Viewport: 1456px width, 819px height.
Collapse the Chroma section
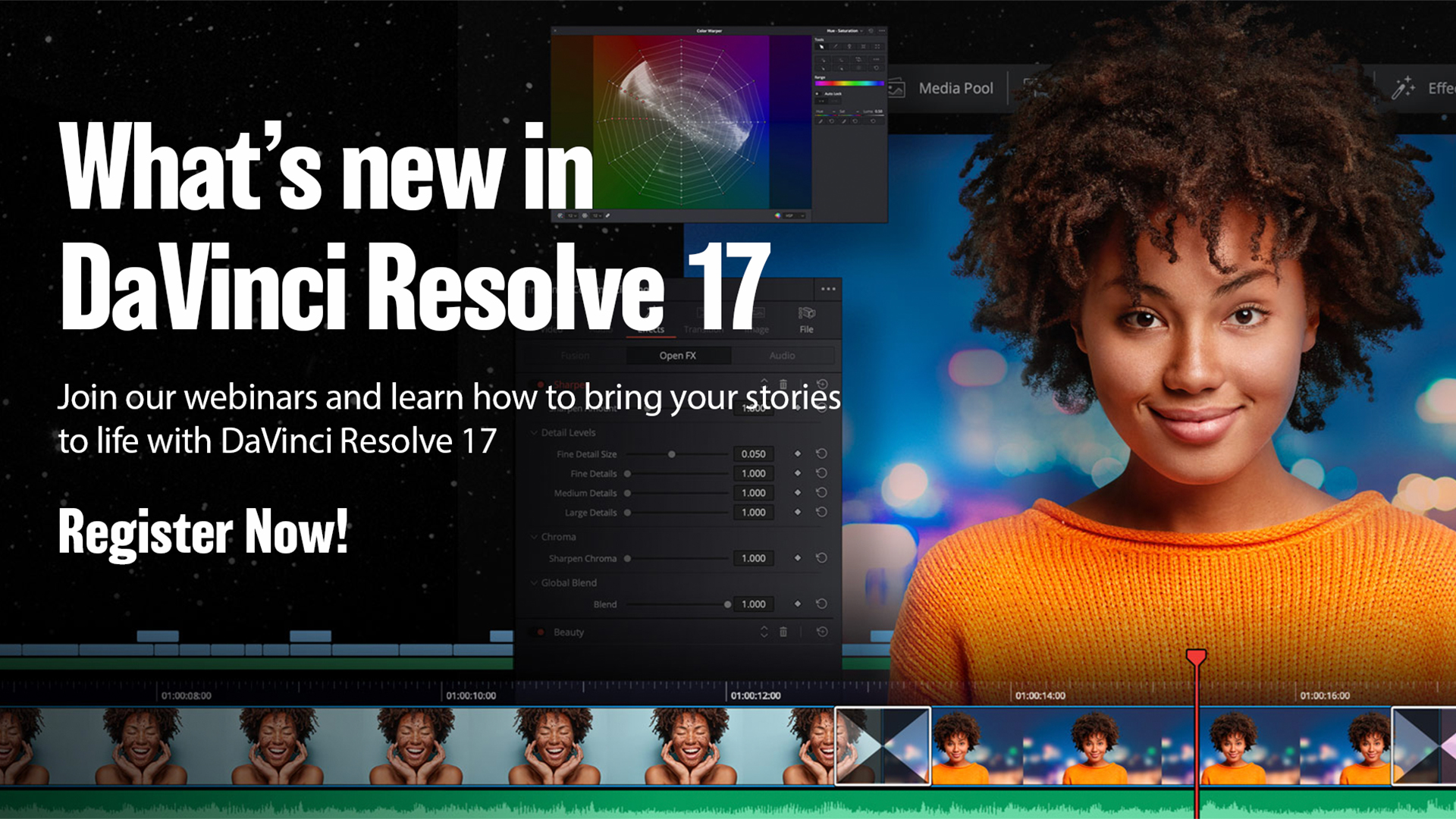[534, 537]
